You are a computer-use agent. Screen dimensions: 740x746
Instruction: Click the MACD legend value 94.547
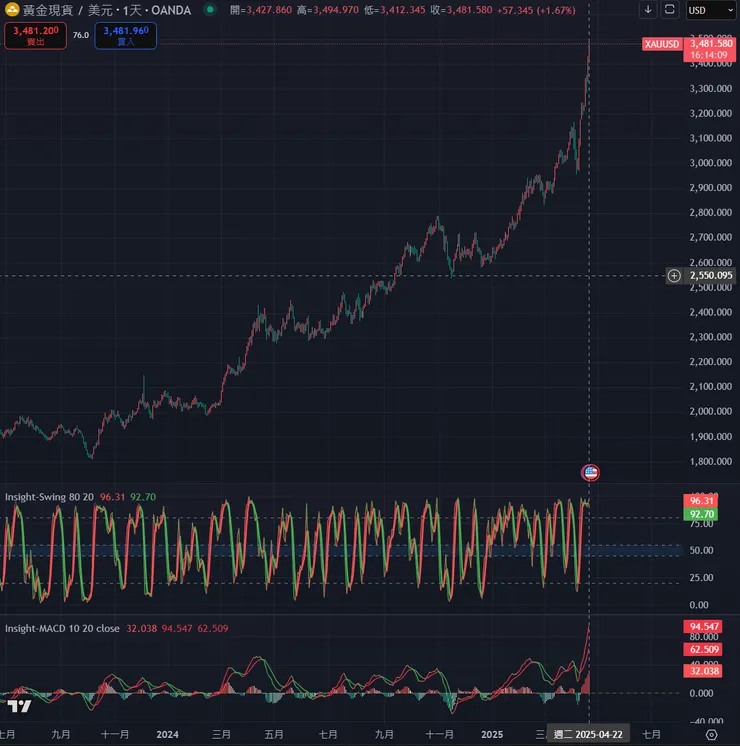click(x=177, y=628)
